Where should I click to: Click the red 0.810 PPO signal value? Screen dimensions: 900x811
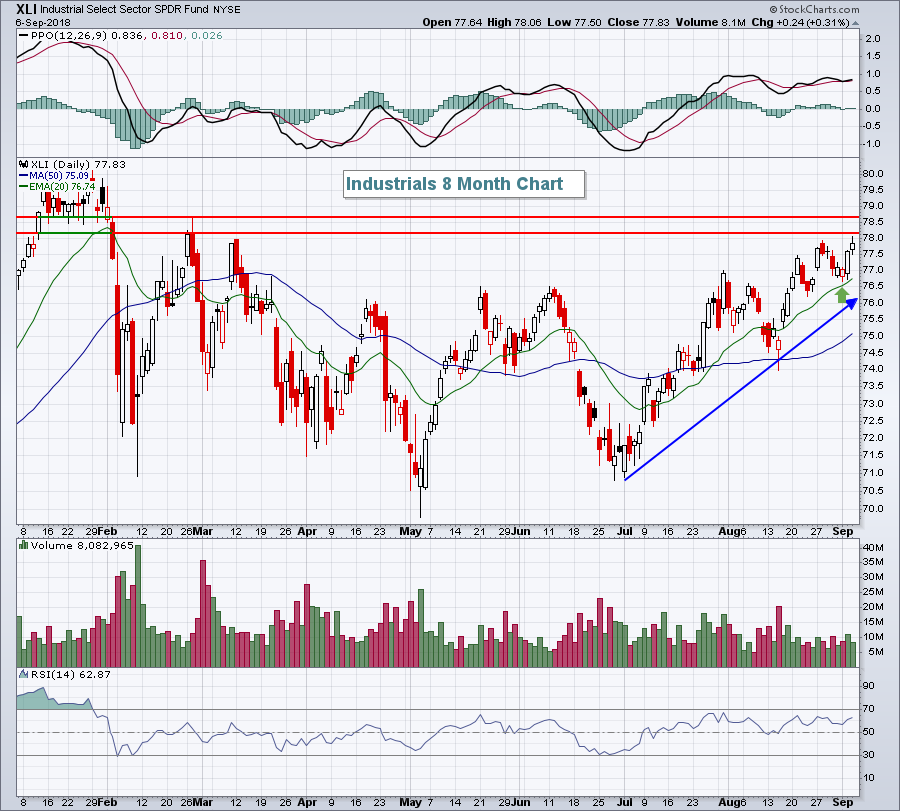click(x=168, y=36)
